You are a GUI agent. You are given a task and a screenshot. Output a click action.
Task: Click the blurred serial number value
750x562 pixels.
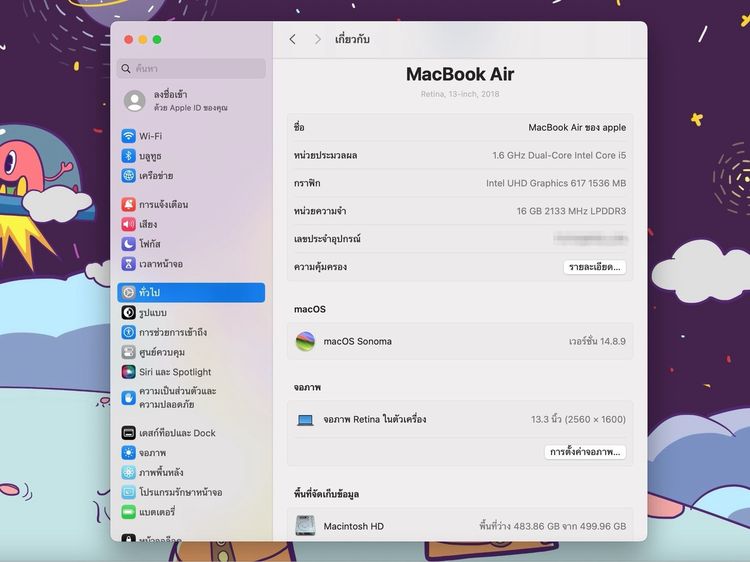[590, 239]
